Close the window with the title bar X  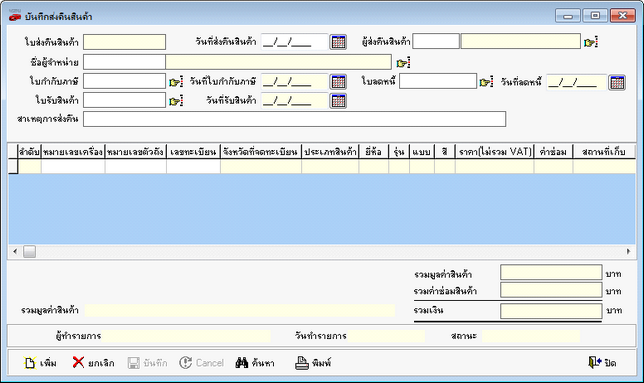point(623,16)
